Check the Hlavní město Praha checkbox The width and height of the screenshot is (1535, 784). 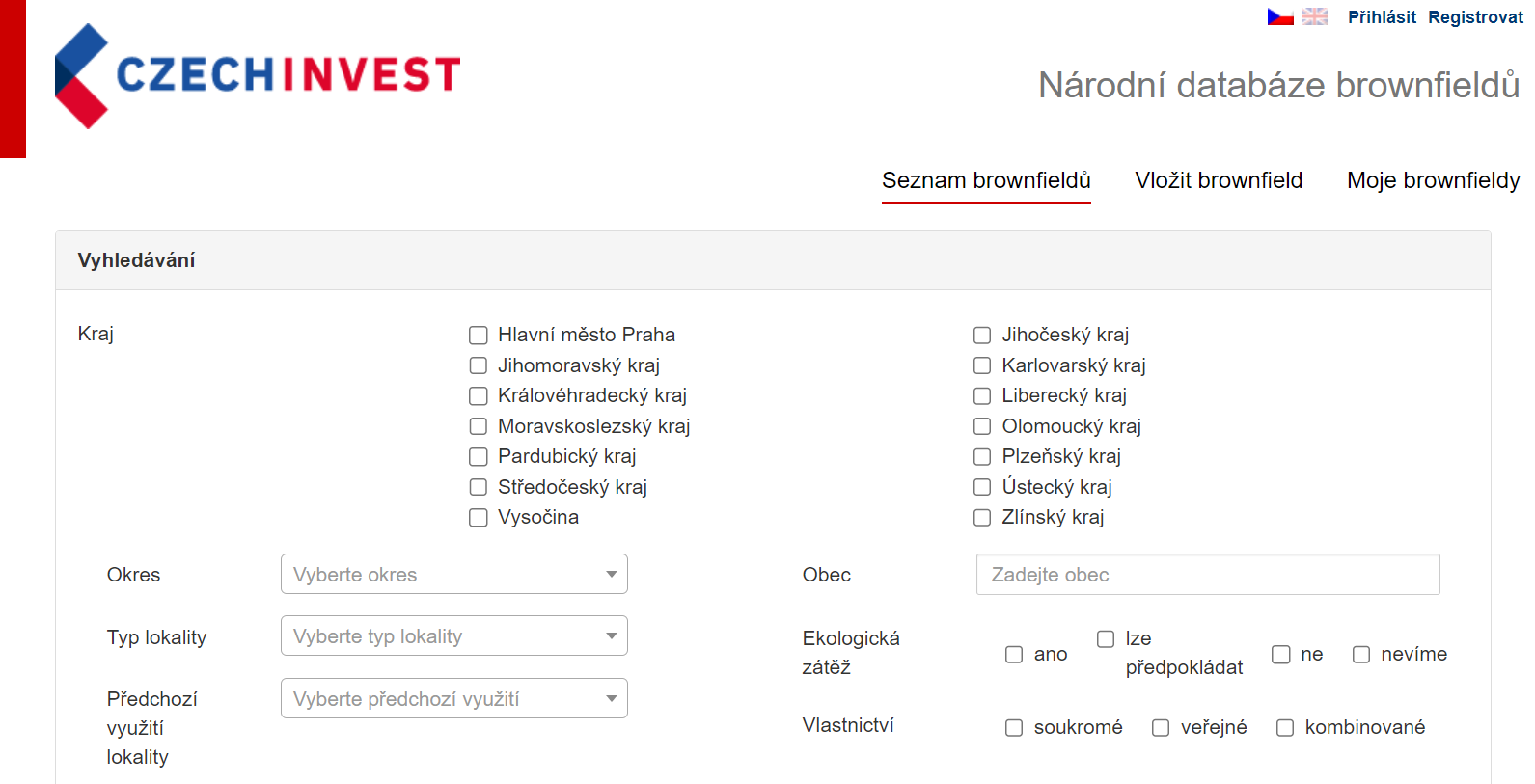point(479,336)
